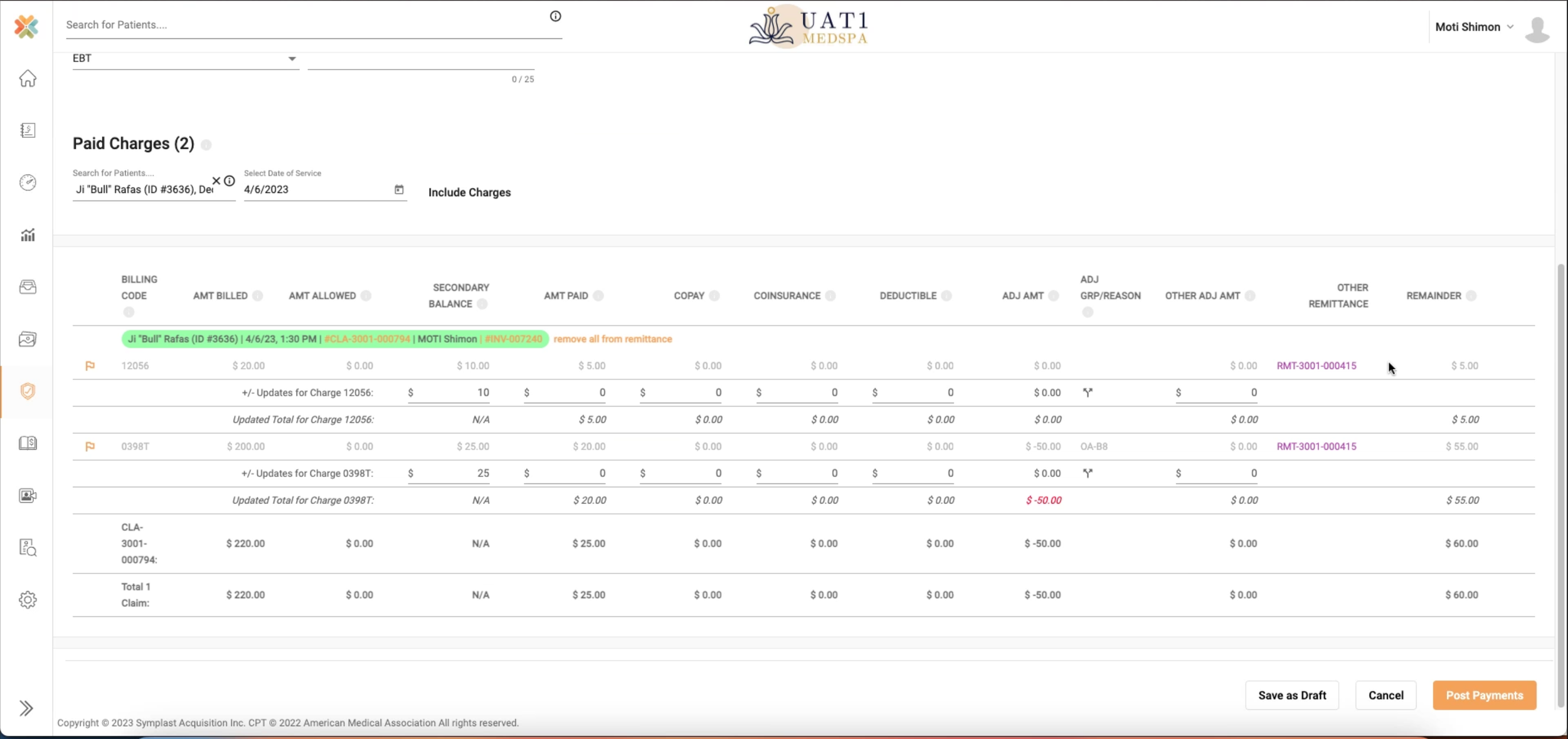Screen dimensions: 1568x739
Task: Click the orange flag for charge 0398T
Action: click(90, 446)
